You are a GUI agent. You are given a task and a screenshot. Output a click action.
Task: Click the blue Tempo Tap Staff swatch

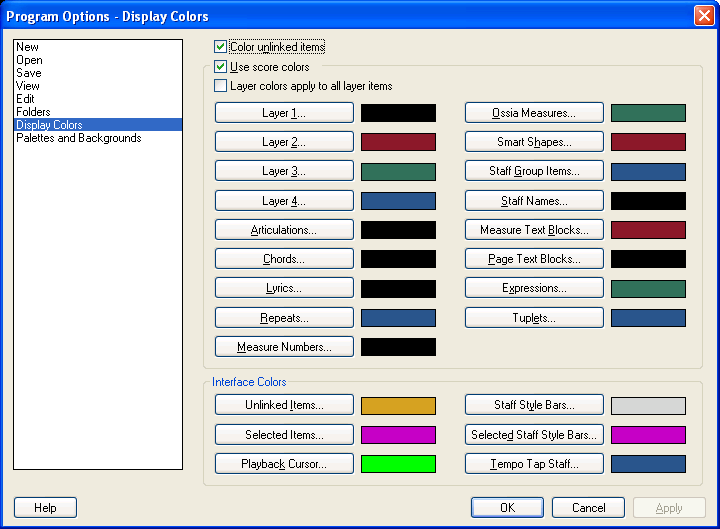click(x=648, y=464)
